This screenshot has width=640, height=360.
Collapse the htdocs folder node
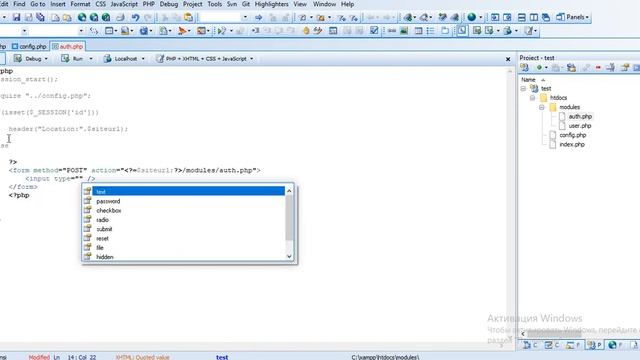pos(532,98)
